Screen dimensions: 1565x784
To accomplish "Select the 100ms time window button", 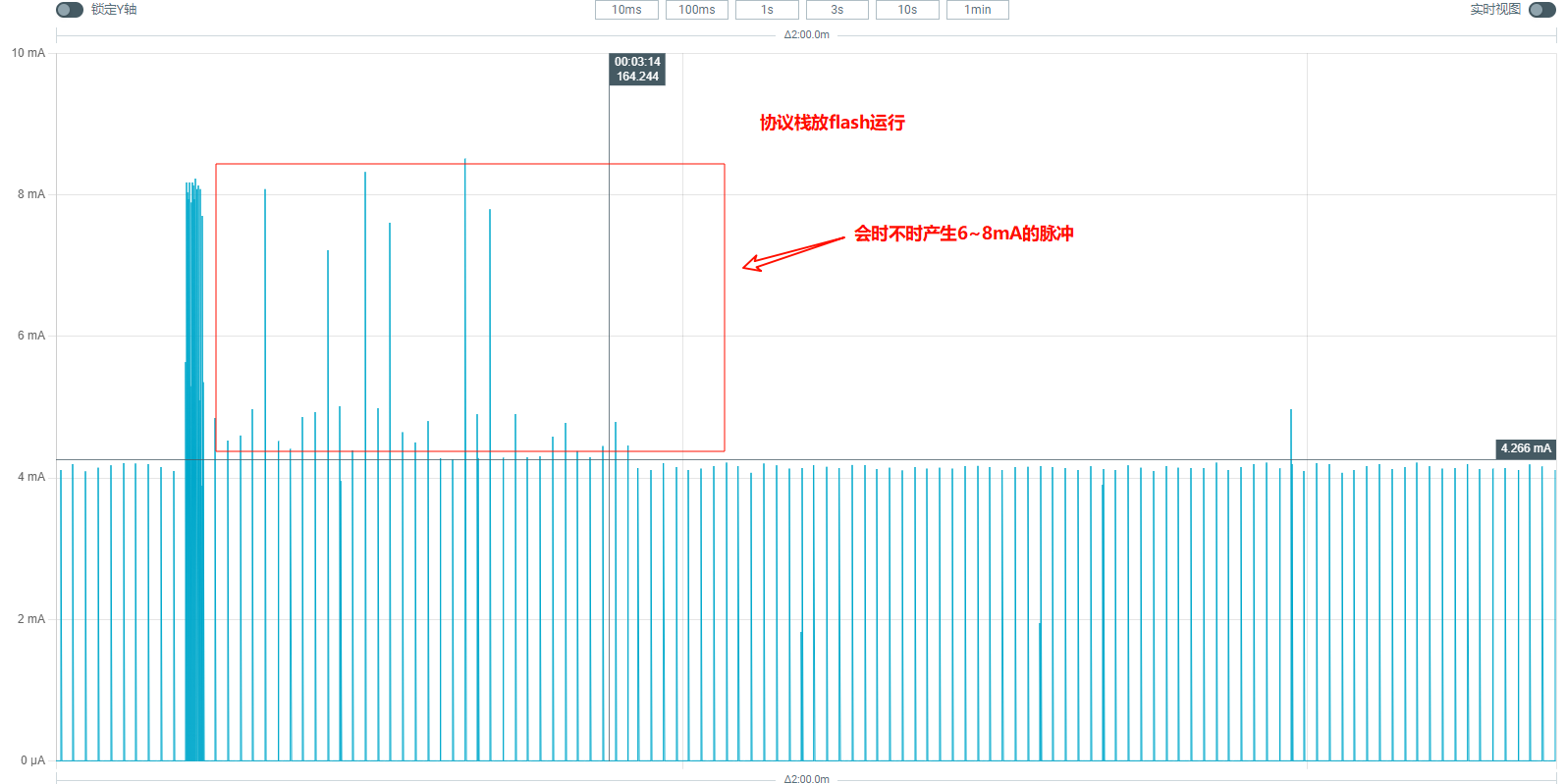I will pos(697,10).
